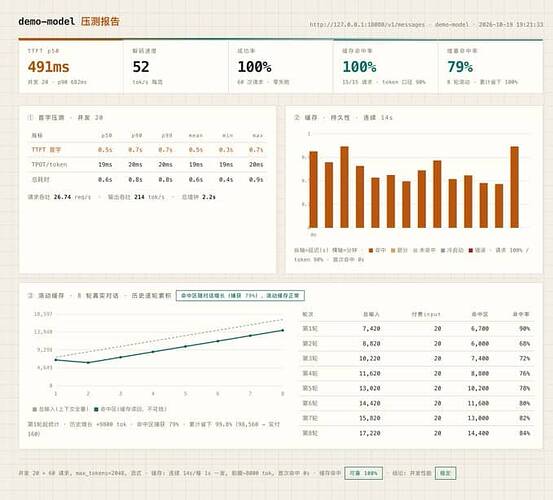Click the round 8 data point on the line chart
Screen dimensions: 553x500
[x=283, y=330]
